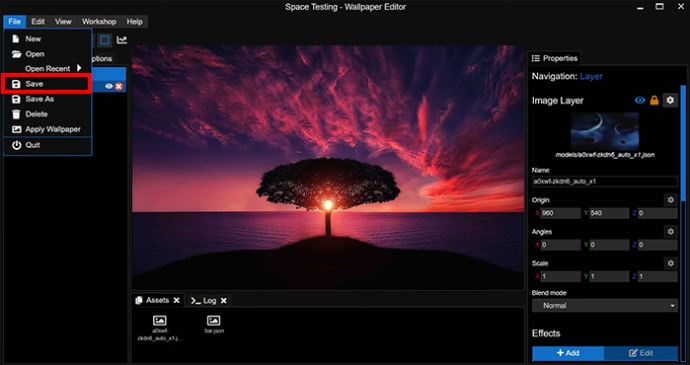Delete layer with red X icon

pos(118,86)
